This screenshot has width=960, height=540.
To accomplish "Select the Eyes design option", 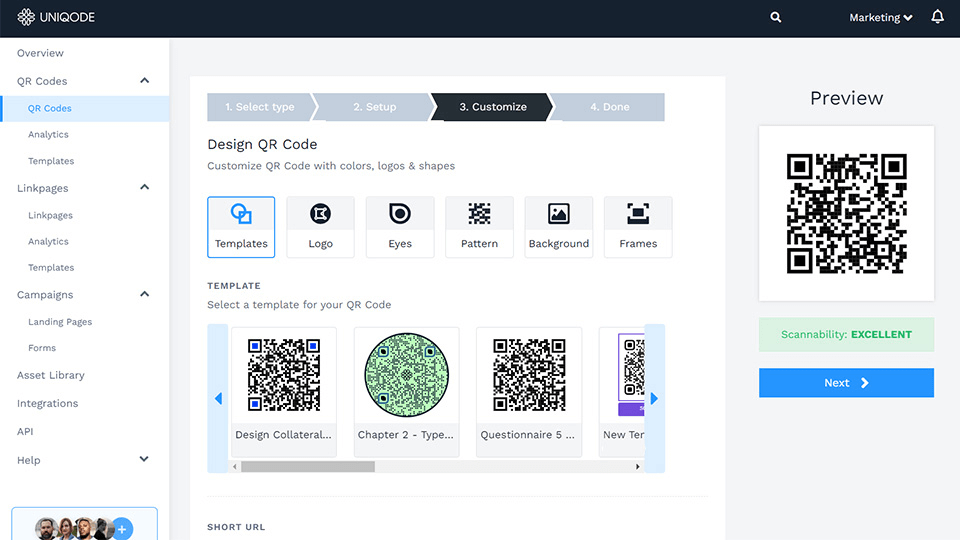I will [400, 227].
